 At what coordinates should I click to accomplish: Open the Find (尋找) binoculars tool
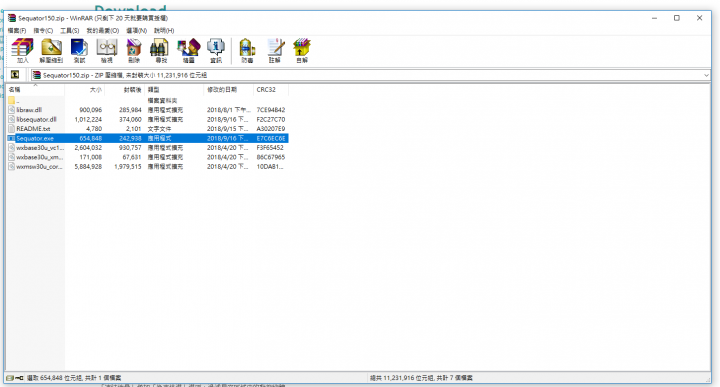[161, 50]
